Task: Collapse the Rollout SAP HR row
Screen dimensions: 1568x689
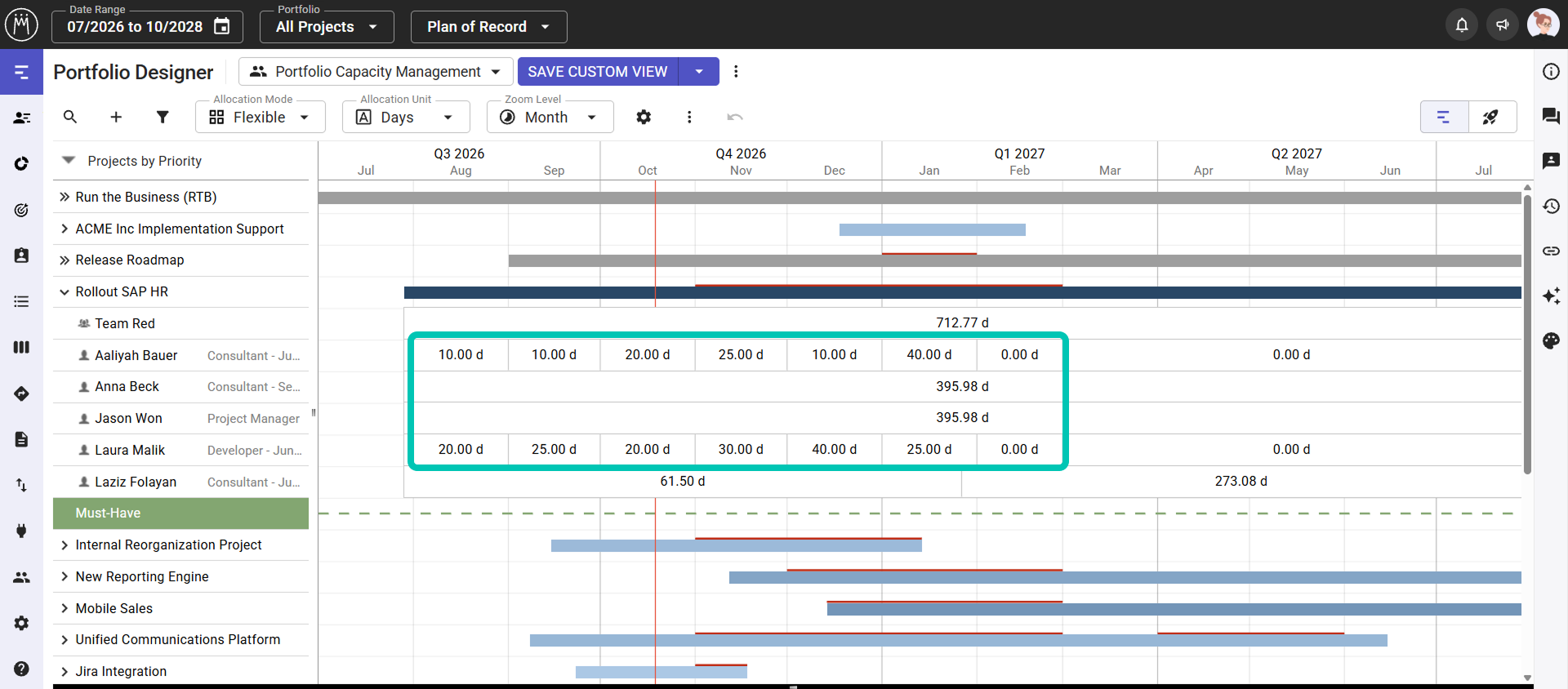Action: pos(65,292)
